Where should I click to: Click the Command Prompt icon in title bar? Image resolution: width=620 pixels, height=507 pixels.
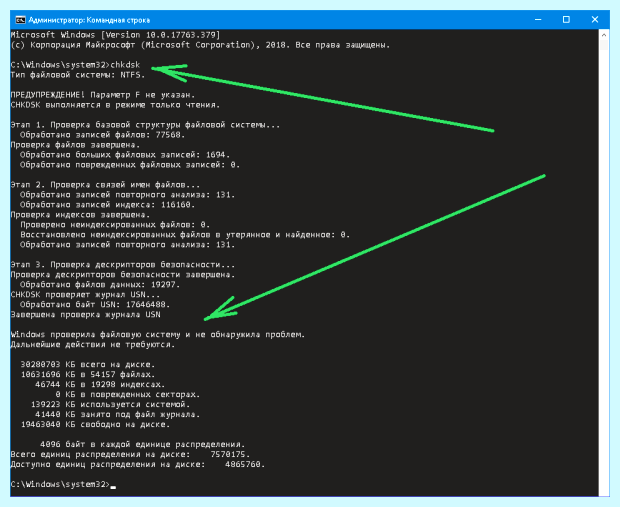20,20
